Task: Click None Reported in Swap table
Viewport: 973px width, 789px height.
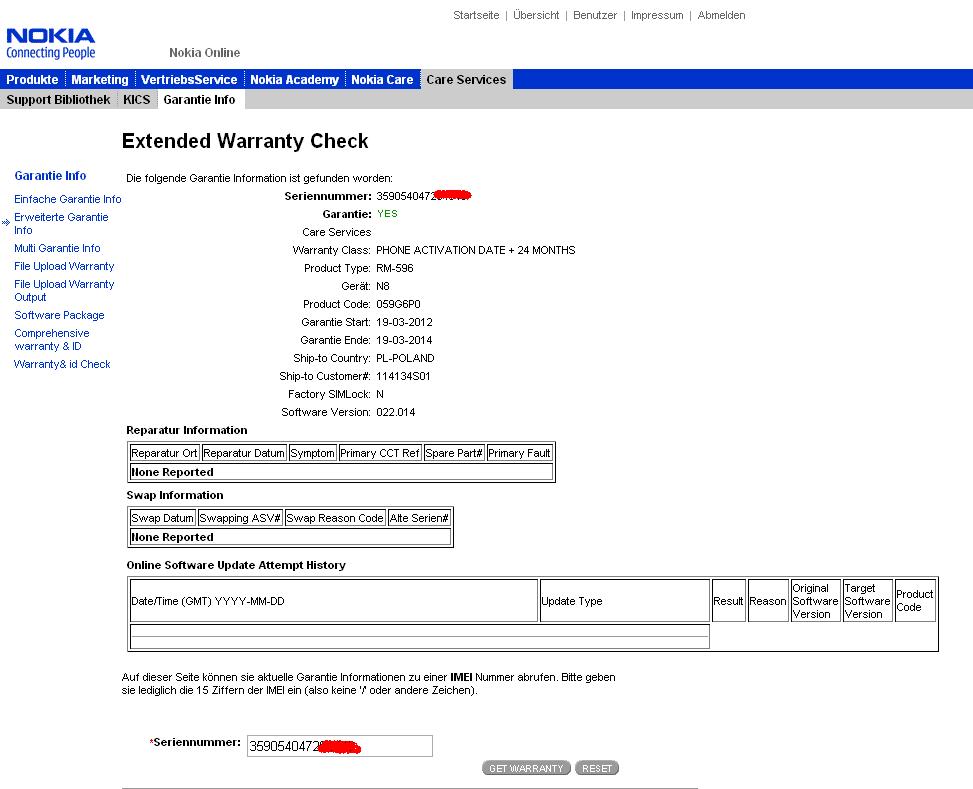Action: coord(290,537)
